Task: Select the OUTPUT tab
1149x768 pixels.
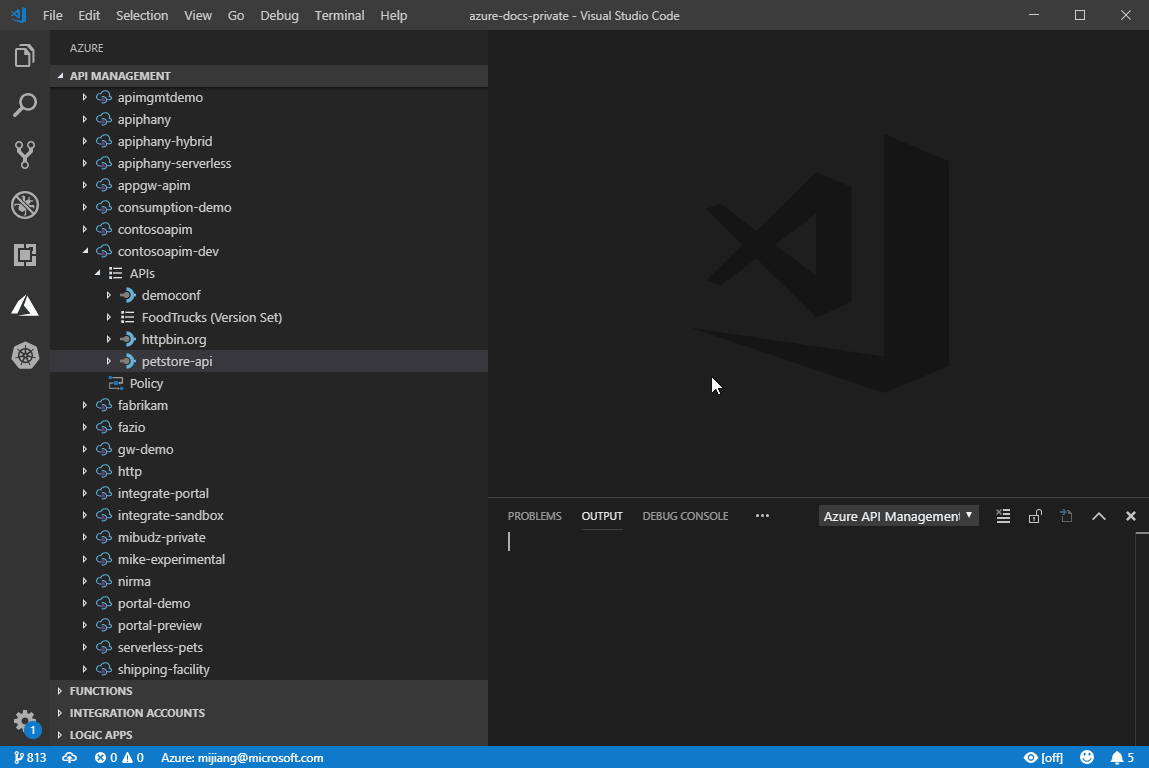Action: (602, 516)
